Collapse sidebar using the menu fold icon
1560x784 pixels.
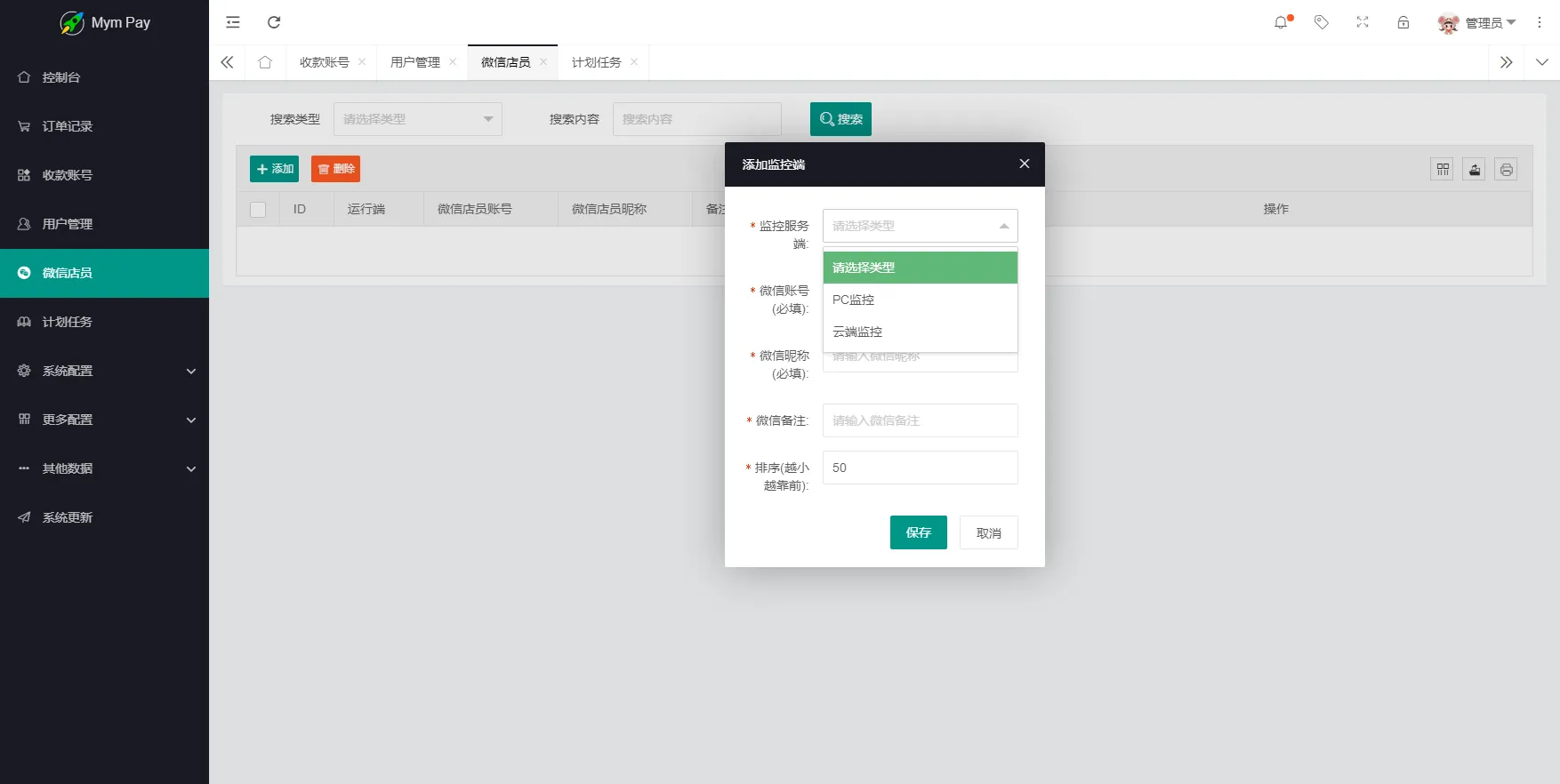[233, 22]
